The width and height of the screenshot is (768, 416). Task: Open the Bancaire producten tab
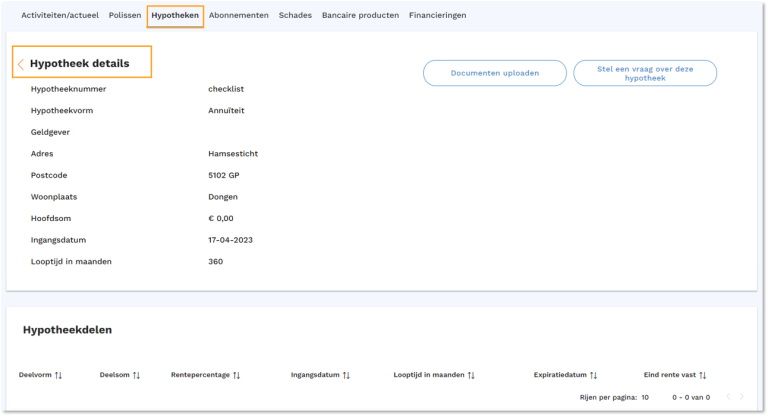coord(360,15)
